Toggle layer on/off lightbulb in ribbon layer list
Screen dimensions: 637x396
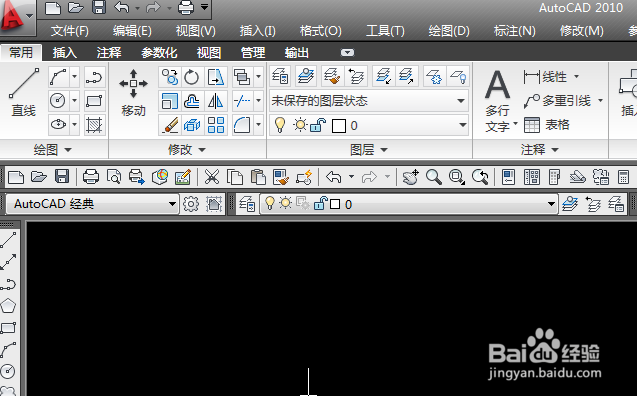[x=280, y=125]
